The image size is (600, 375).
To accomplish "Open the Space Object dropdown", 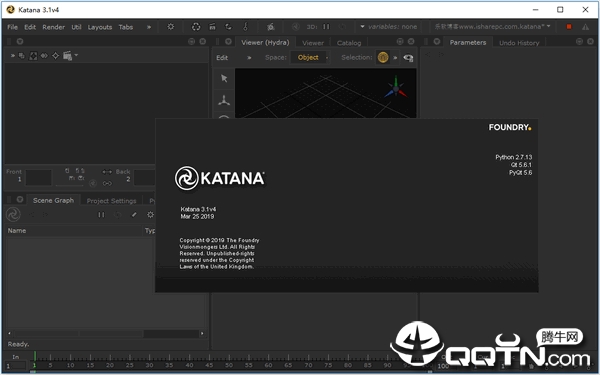I will click(x=309, y=57).
